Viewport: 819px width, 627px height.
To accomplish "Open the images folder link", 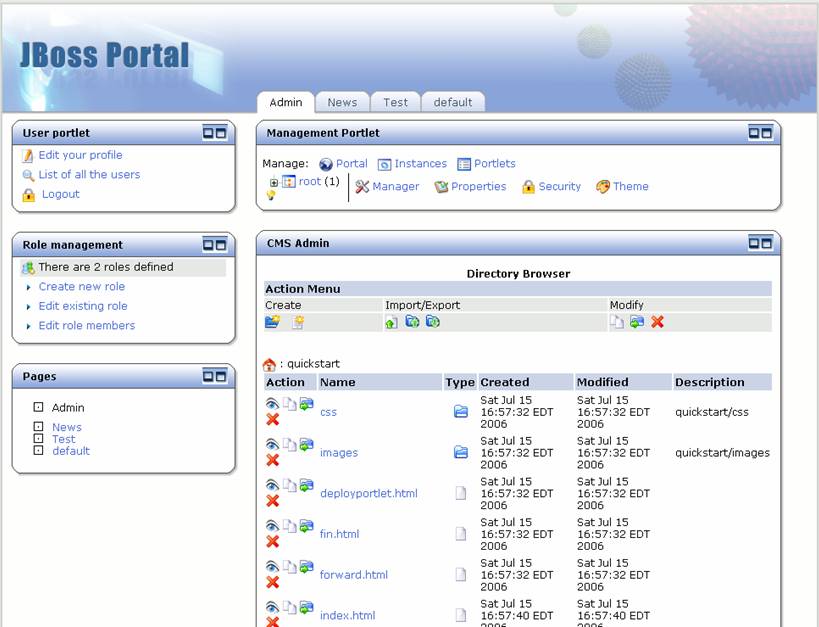I will (x=339, y=452).
